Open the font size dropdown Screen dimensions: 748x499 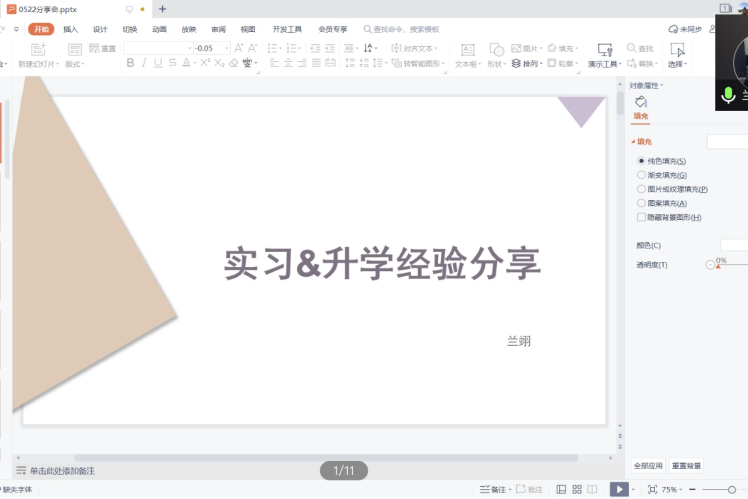point(225,48)
